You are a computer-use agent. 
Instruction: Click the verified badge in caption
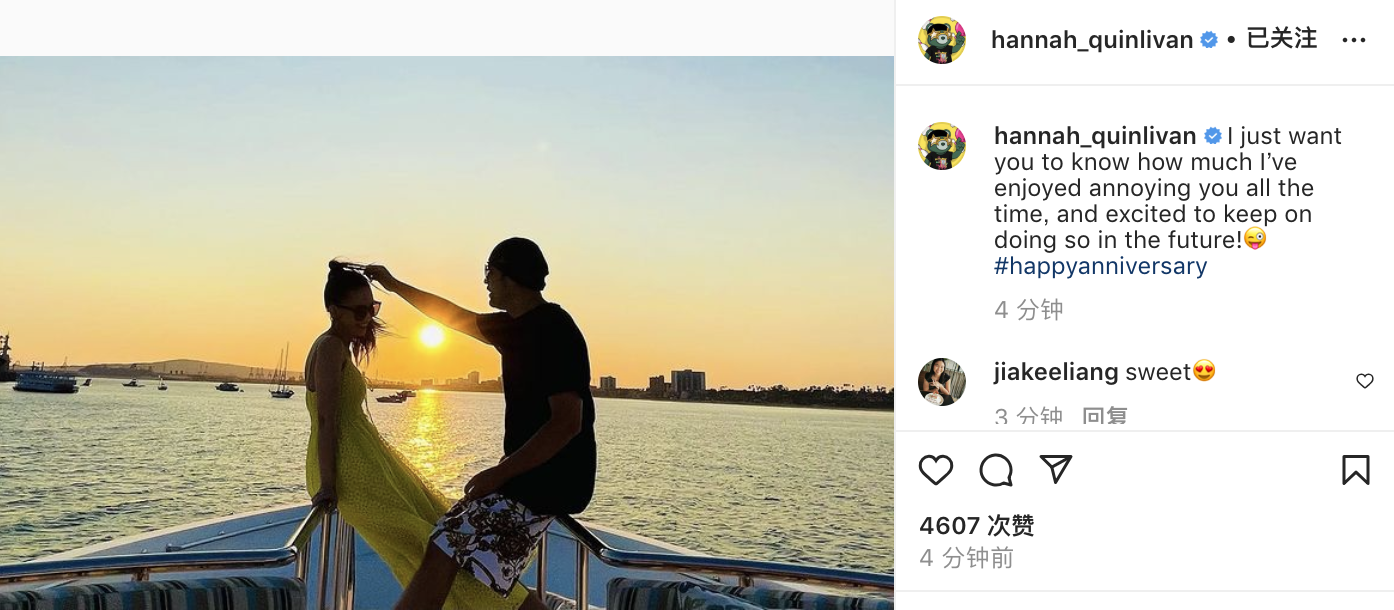click(x=1213, y=136)
